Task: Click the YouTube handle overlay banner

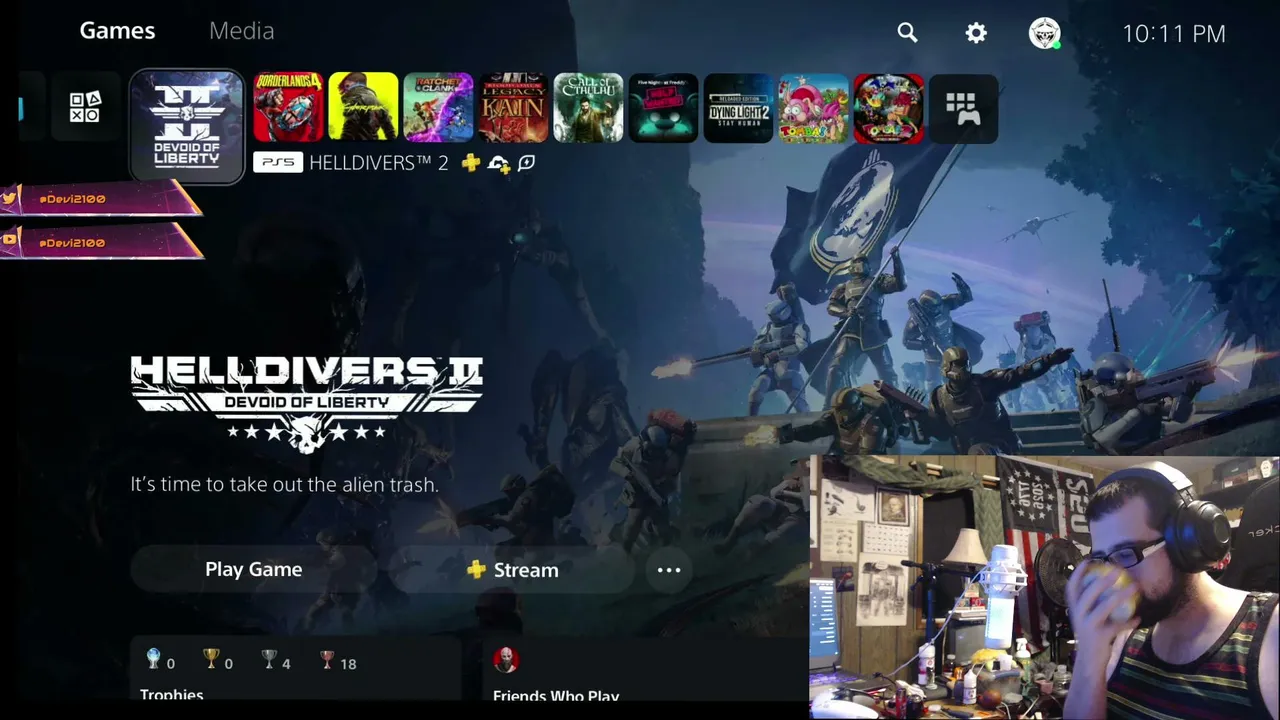Action: (101, 242)
